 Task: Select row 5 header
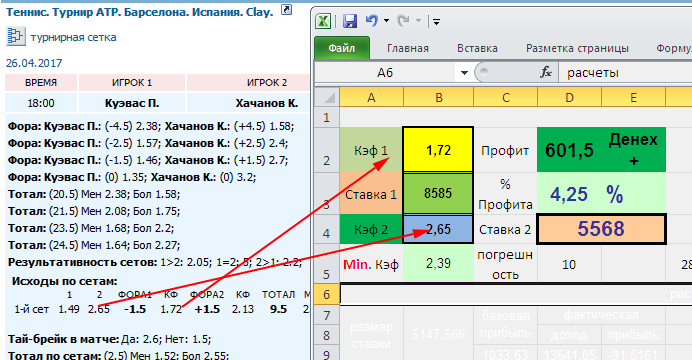(327, 263)
